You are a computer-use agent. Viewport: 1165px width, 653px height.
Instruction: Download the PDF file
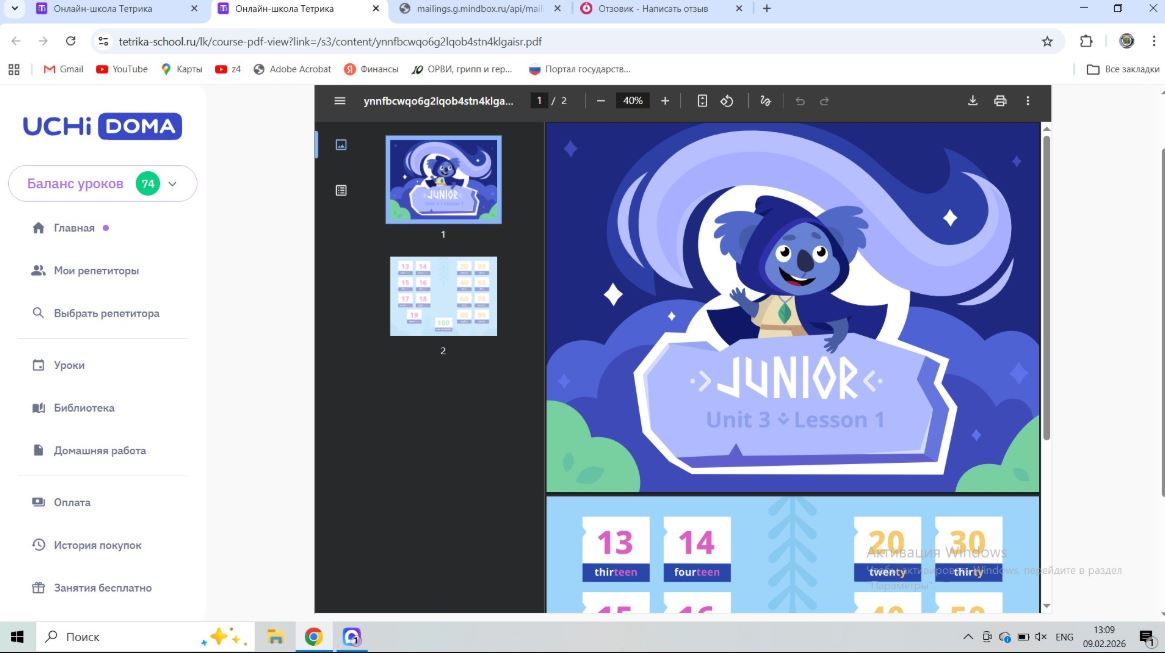972,101
